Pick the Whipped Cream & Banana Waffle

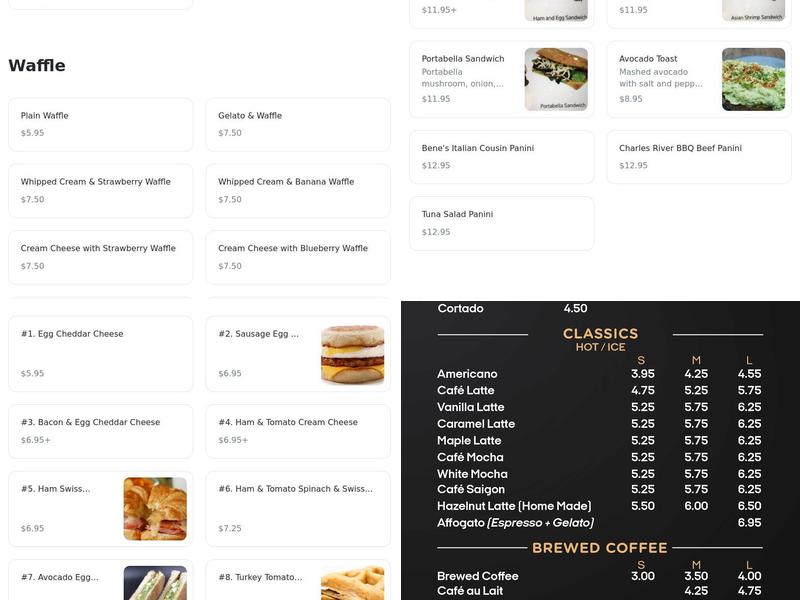click(x=297, y=190)
